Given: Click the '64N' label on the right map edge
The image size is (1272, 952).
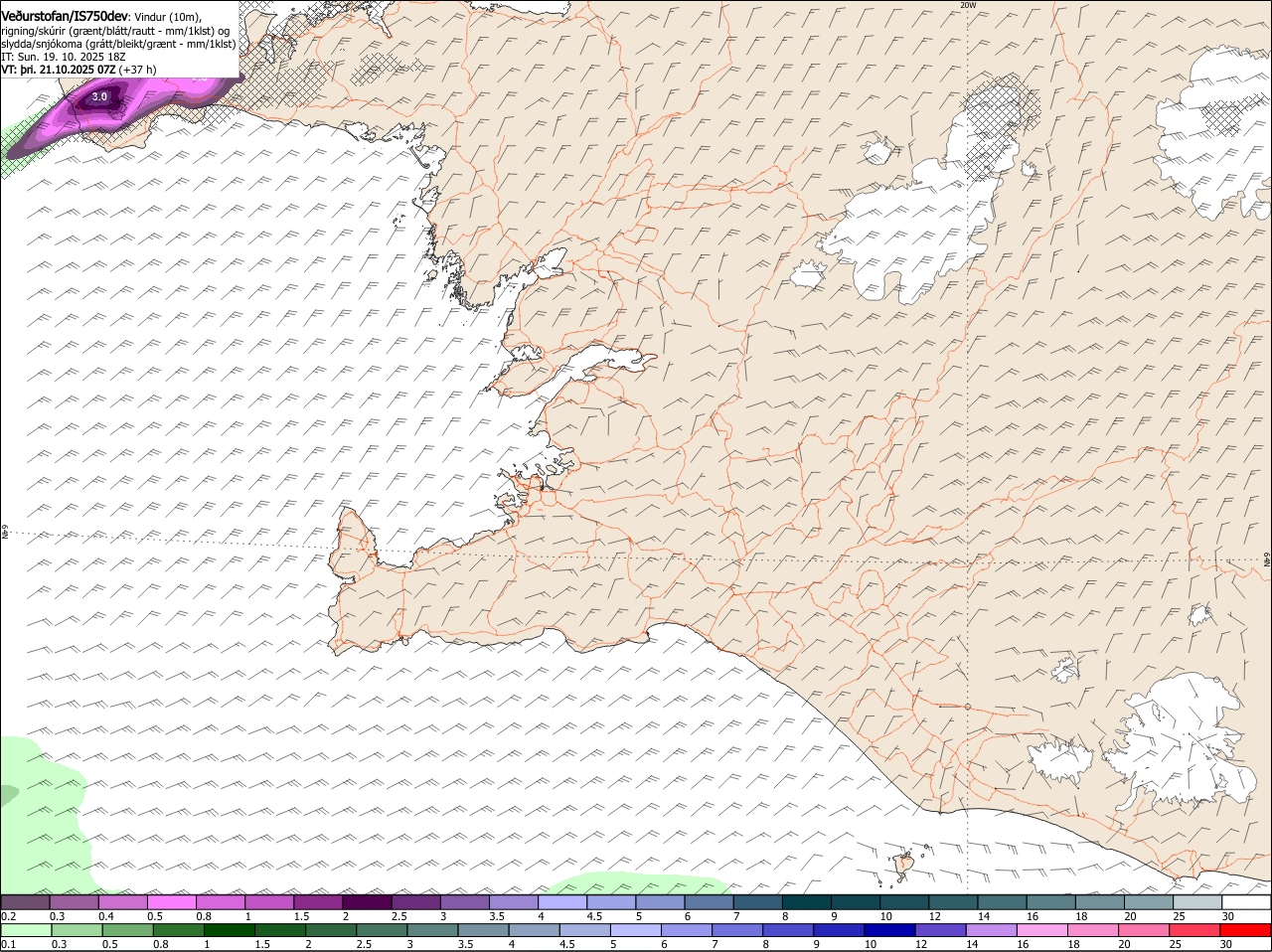Looking at the screenshot, I should point(1266,560).
